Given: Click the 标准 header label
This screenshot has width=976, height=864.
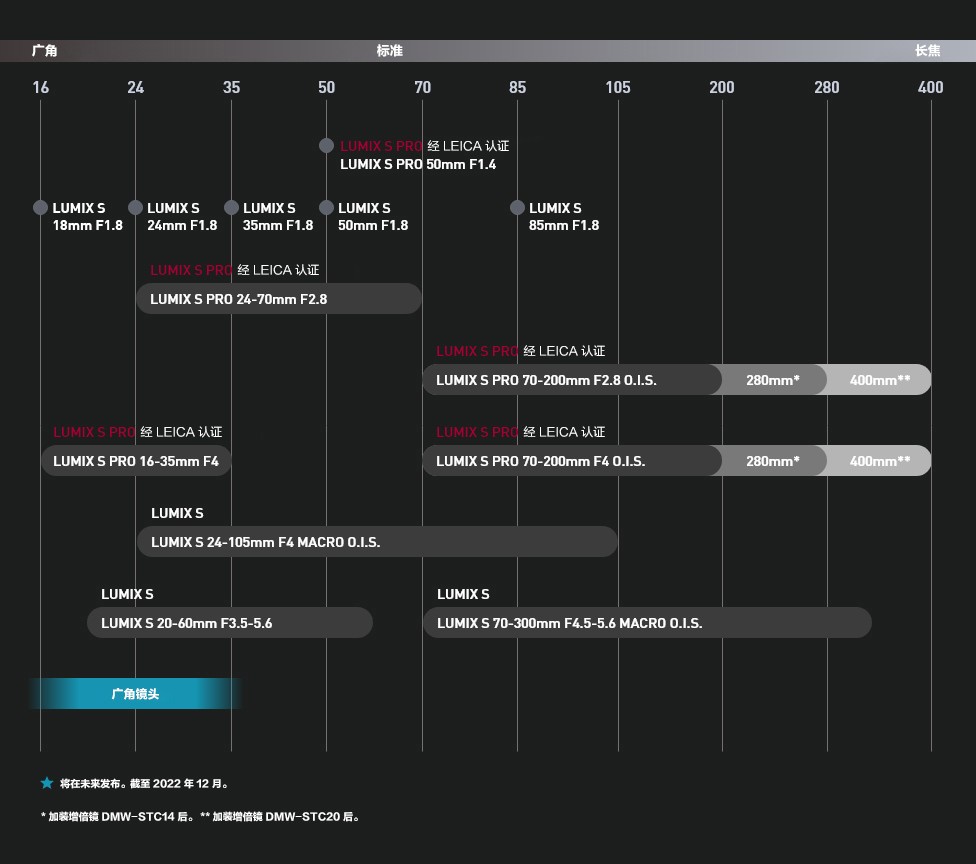Looking at the screenshot, I should [x=390, y=50].
